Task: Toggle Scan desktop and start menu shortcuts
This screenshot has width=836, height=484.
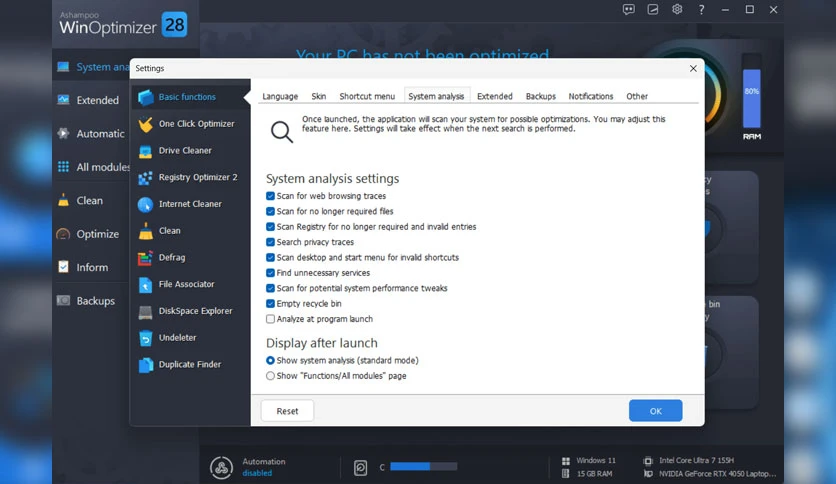Action: [270, 257]
